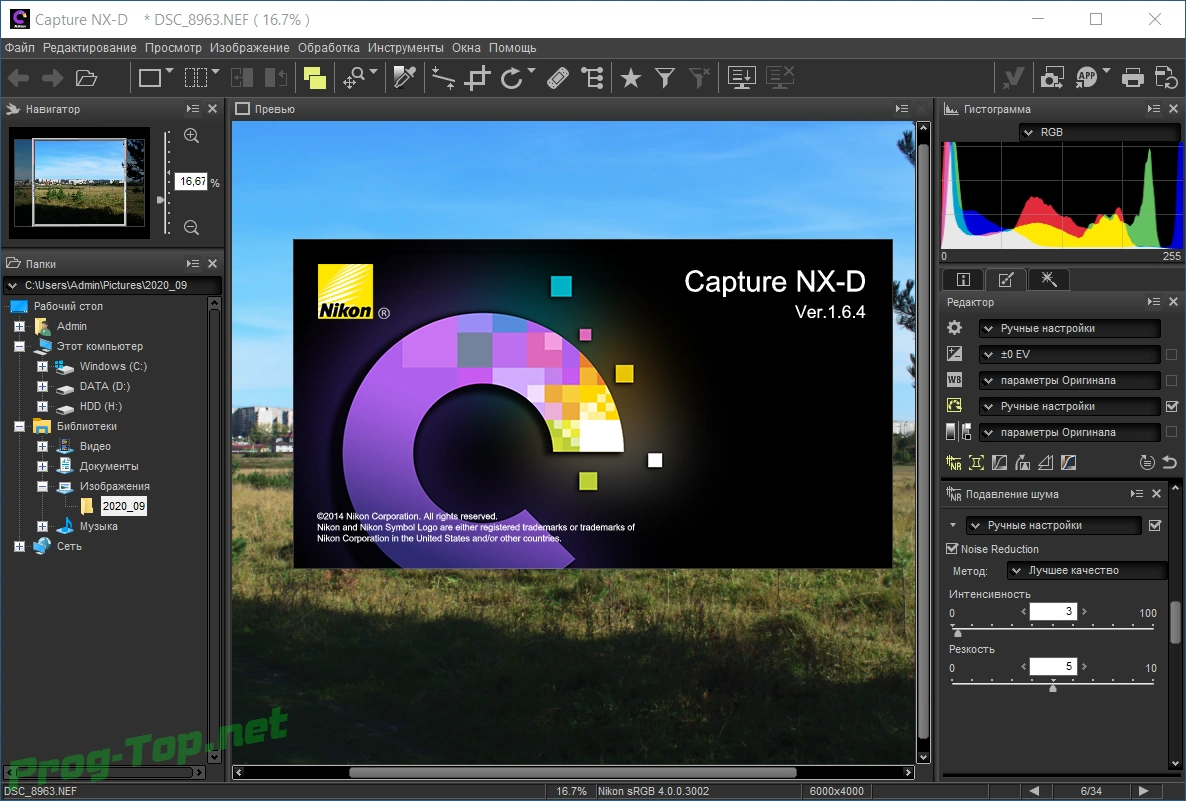Click the forward arrow navigation icon
The height and width of the screenshot is (801, 1186).
tap(52, 78)
